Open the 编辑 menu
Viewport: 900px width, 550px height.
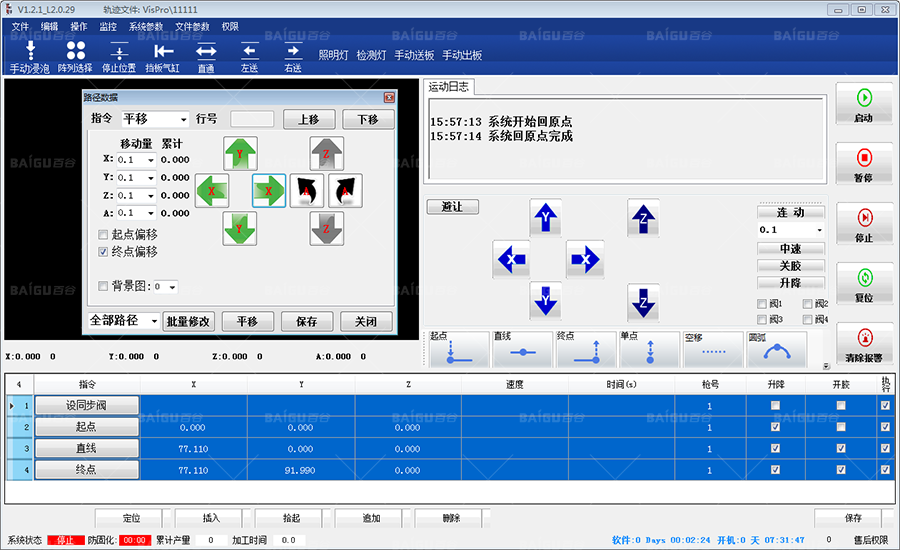pos(49,26)
